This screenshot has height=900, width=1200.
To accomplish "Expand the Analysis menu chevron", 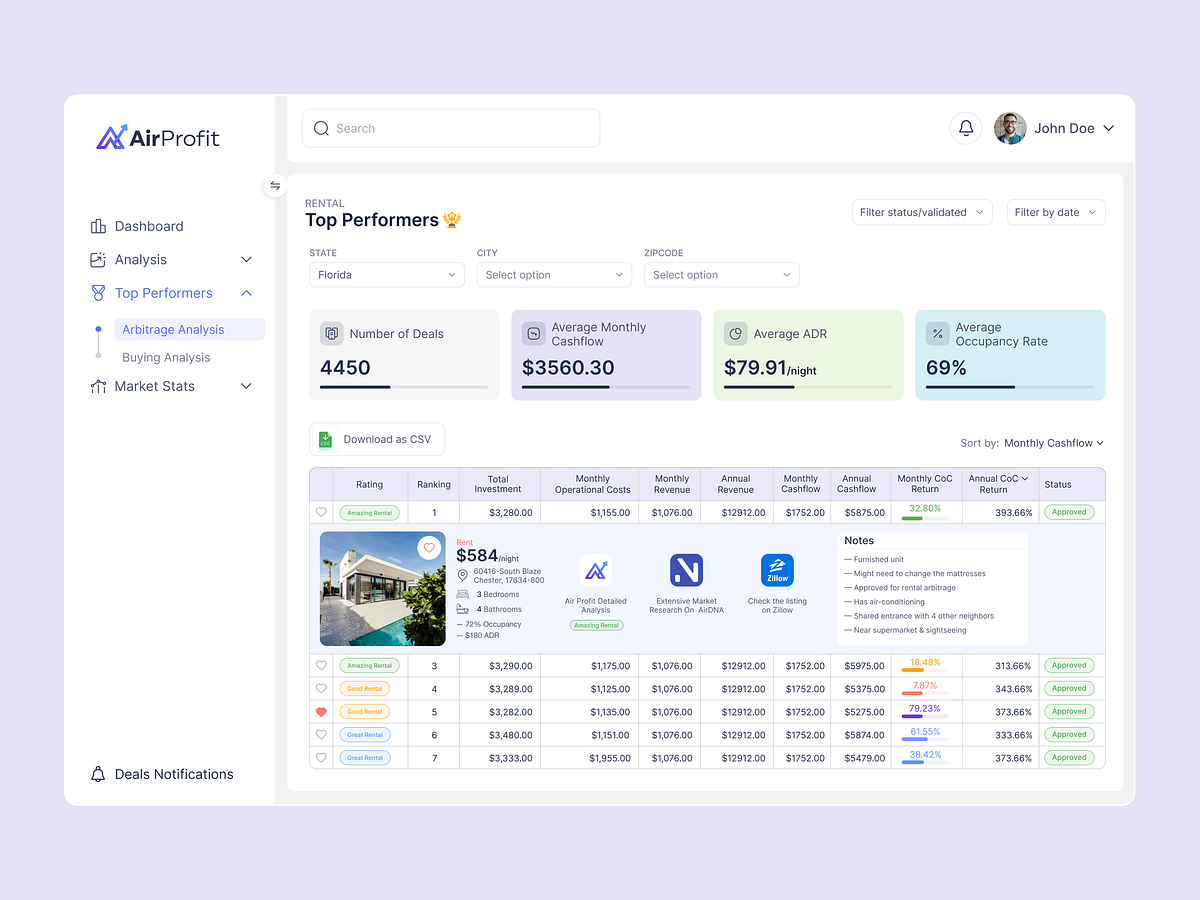I will (247, 260).
